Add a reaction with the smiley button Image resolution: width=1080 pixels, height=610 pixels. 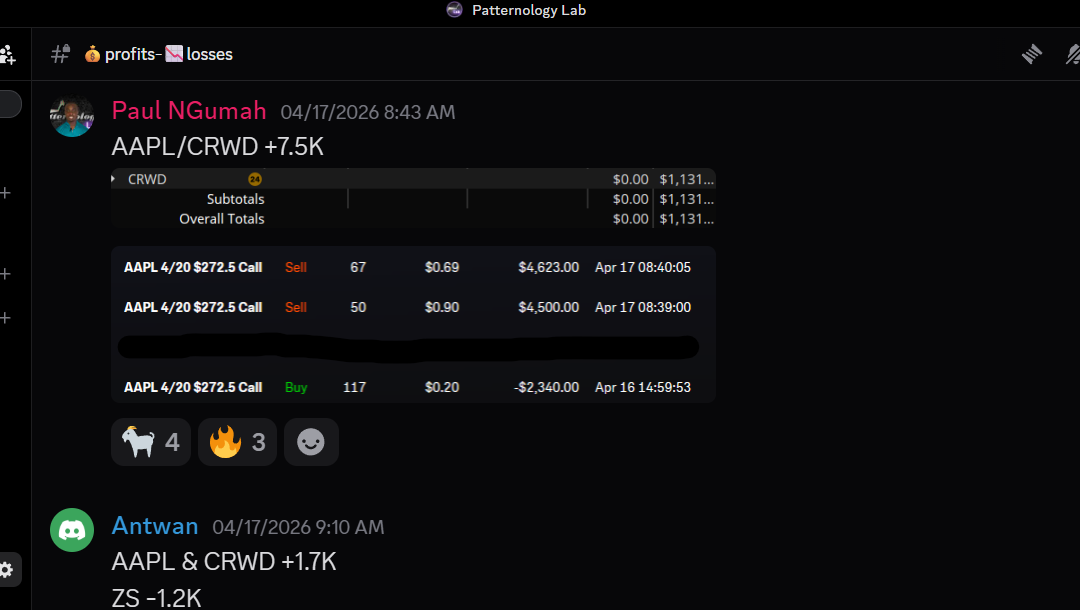(311, 442)
